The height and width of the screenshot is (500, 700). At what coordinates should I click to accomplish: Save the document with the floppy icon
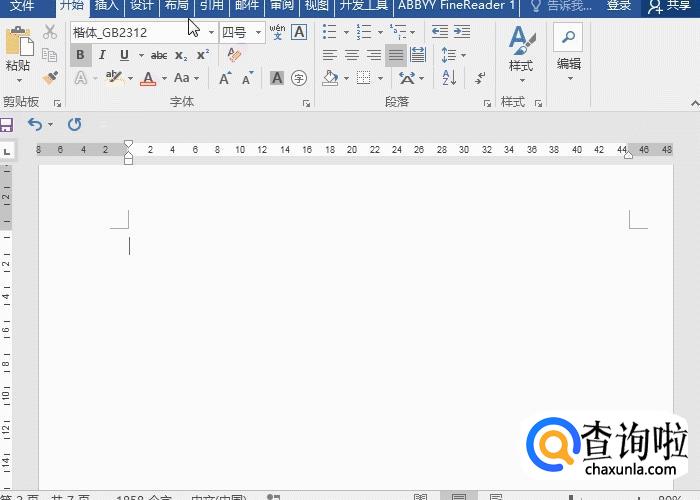6,125
